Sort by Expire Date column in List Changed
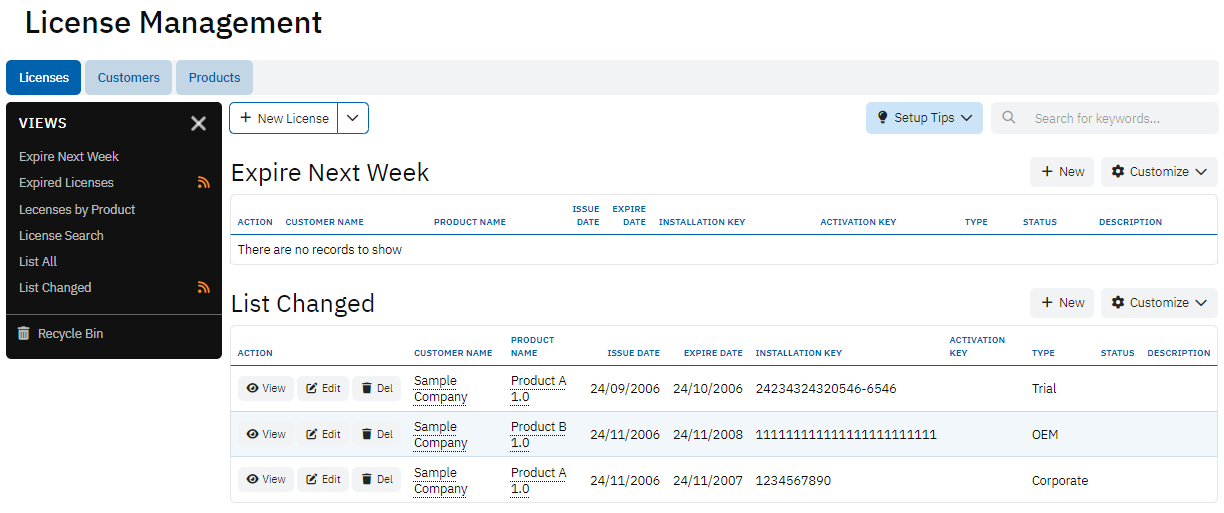Viewport: 1224px width, 513px height. (713, 353)
